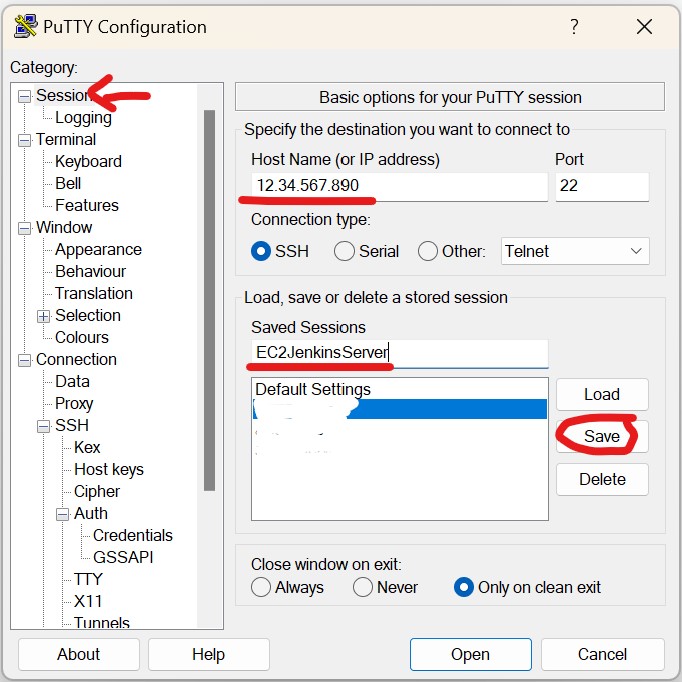Click the Open button
This screenshot has width=682, height=682.
(x=471, y=655)
